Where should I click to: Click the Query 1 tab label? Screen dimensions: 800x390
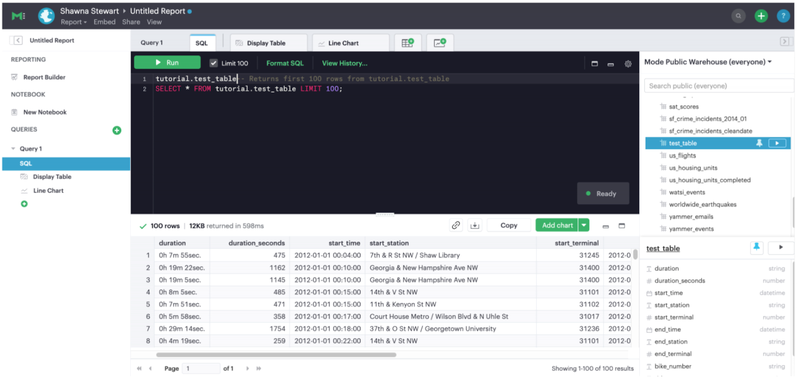pyautogui.click(x=152, y=43)
